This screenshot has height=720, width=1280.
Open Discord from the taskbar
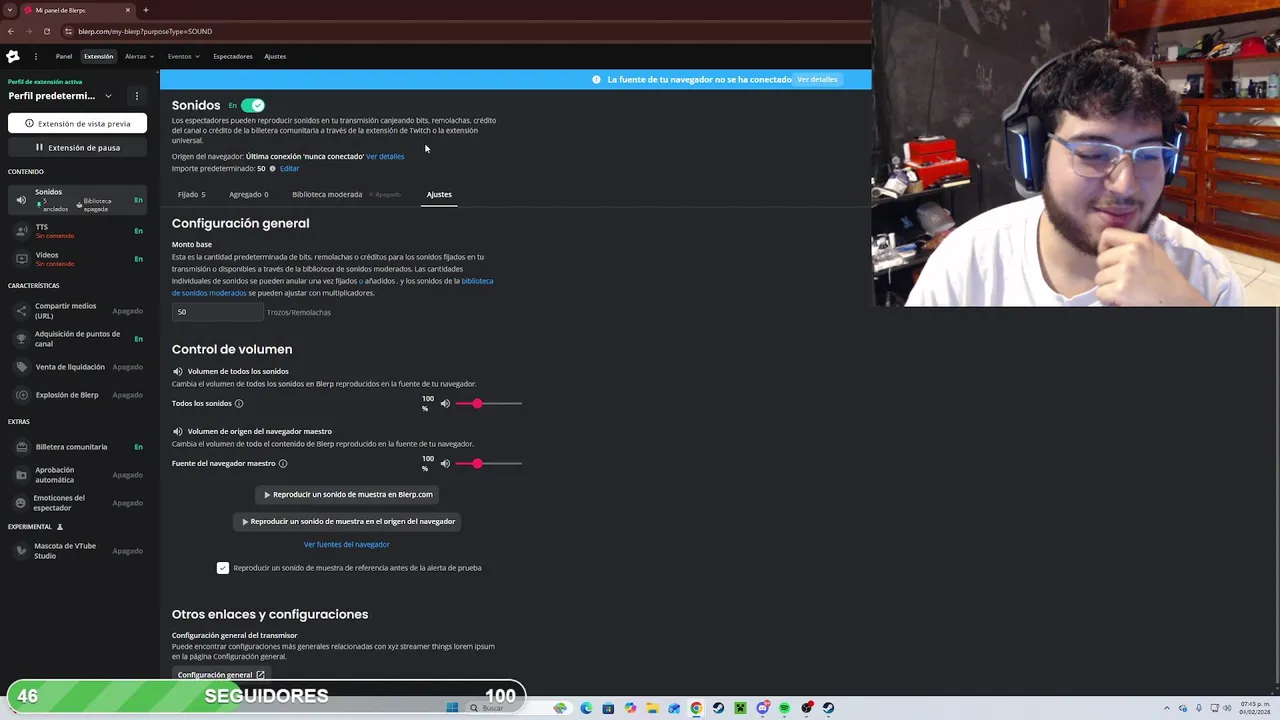pyautogui.click(x=762, y=708)
